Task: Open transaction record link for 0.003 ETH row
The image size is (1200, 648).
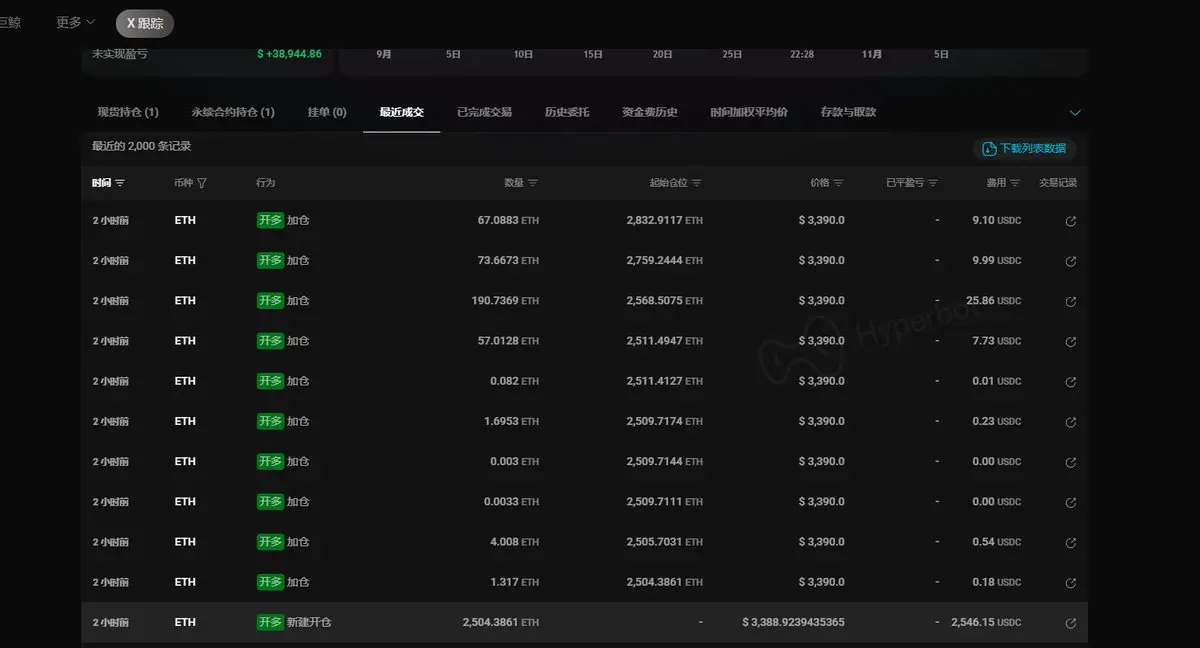Action: (1071, 462)
